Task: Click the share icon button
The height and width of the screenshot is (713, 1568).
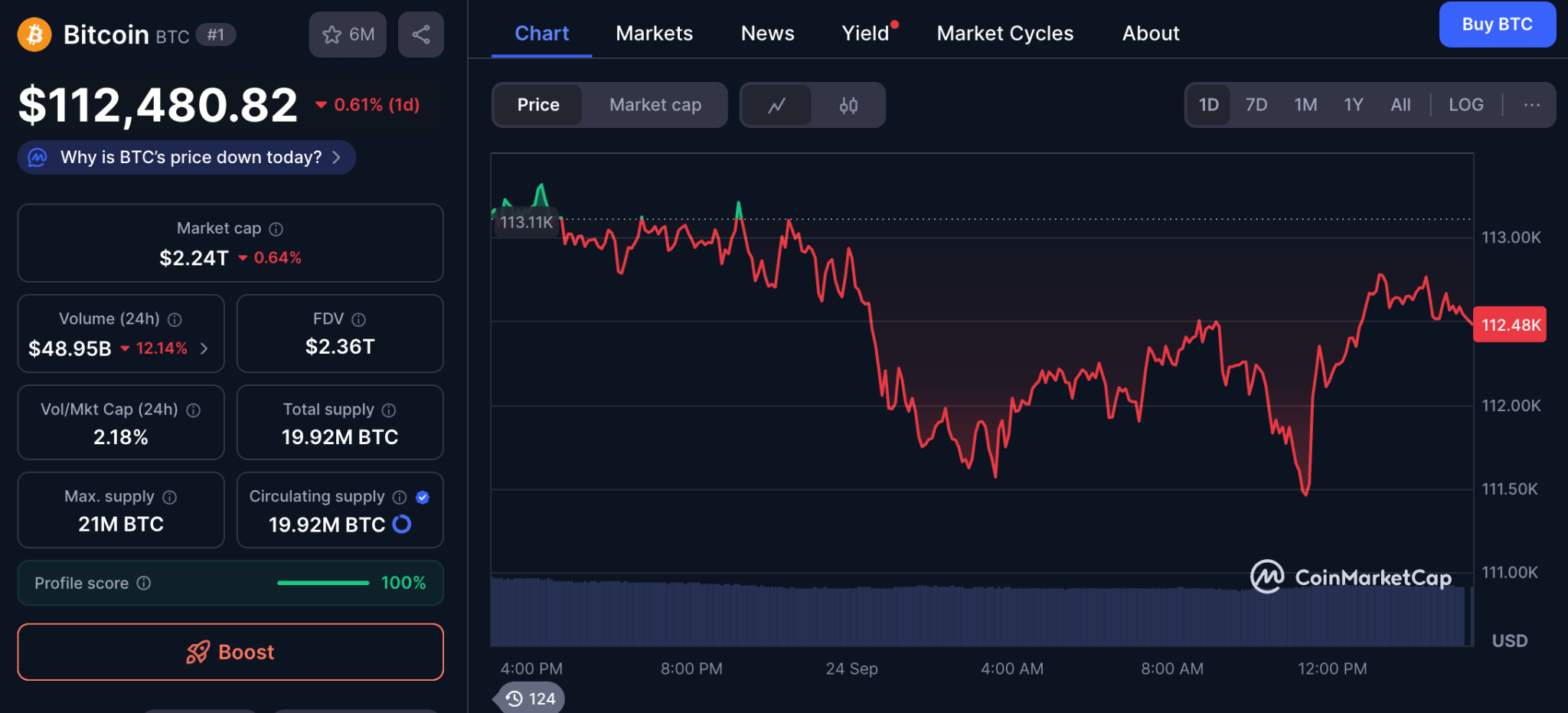Action: tap(421, 34)
